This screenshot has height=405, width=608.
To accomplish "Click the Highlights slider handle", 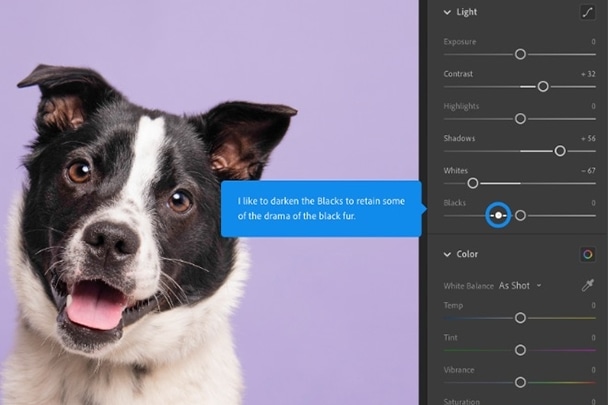I will pos(520,118).
